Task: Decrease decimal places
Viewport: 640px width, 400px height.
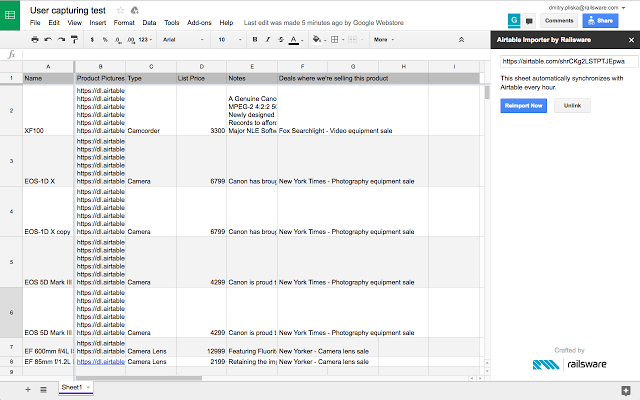Action: (118, 40)
